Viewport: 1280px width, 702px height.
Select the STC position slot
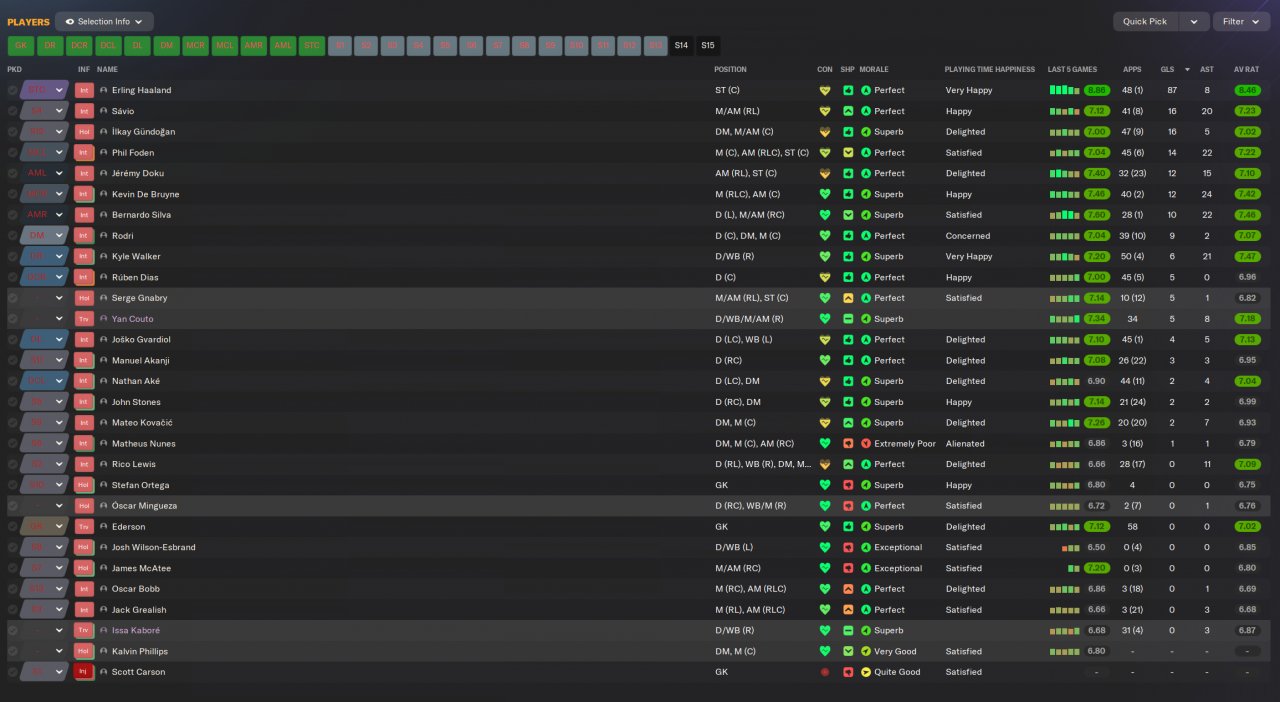pos(311,45)
